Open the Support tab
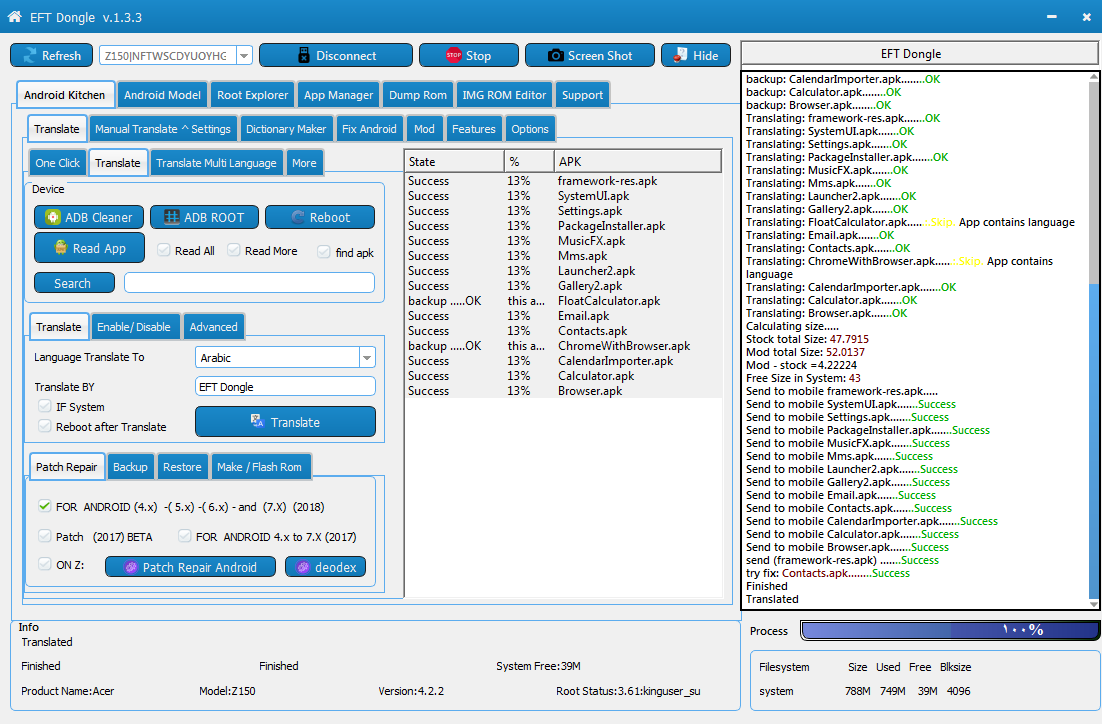This screenshot has height=724, width=1102. 582,95
